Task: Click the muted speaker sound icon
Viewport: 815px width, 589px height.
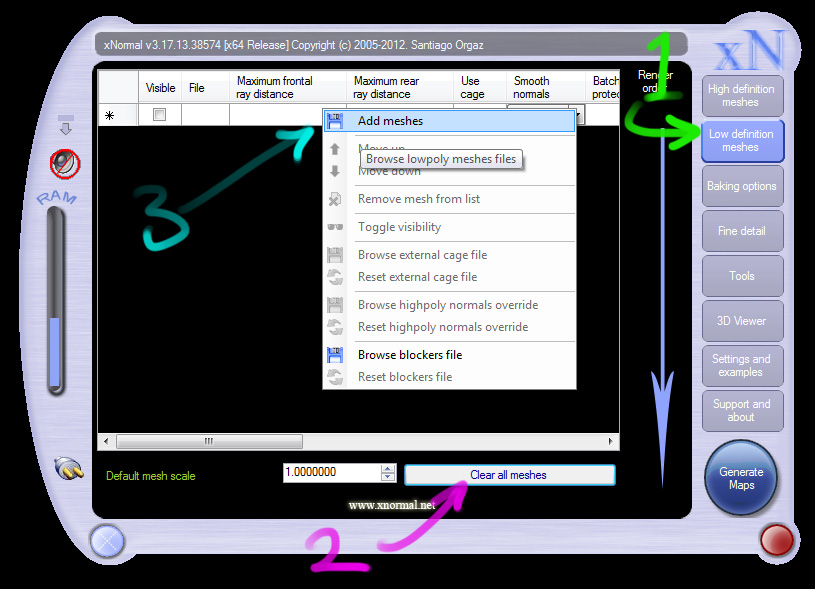Action: click(x=65, y=164)
